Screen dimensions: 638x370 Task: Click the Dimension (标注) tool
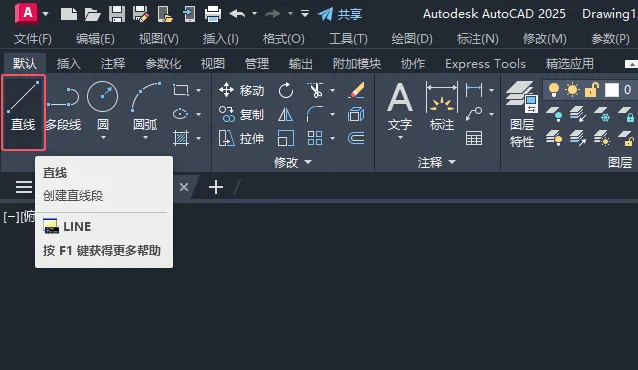[441, 107]
